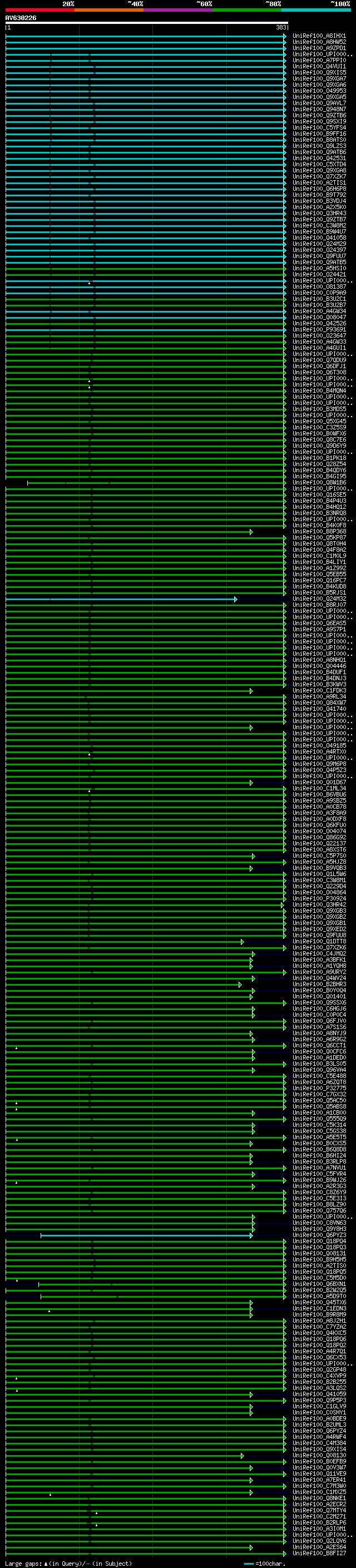This screenshot has height=1568, width=356.
Task: Click the label UniRef100_Q9LZS3
Action: (x=319, y=146)
